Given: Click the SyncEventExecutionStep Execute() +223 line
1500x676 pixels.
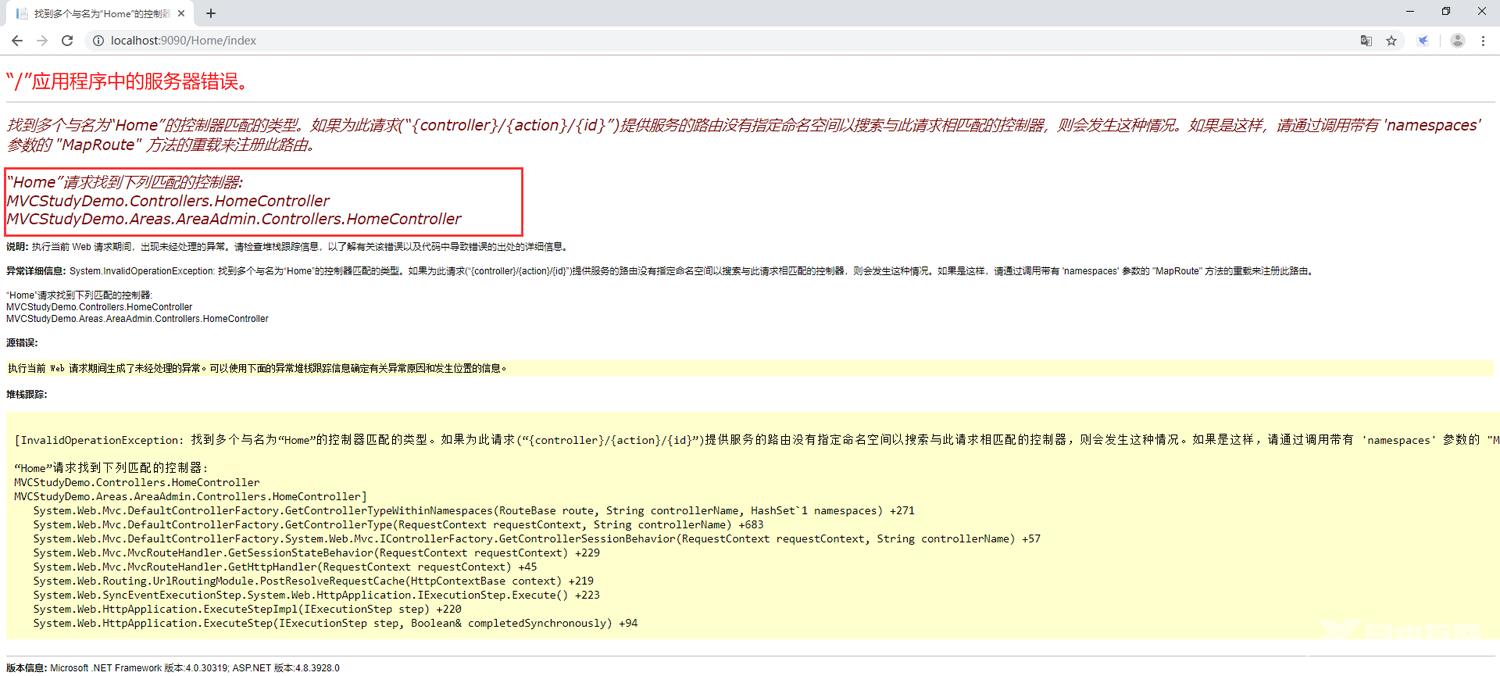Looking at the screenshot, I should 316,595.
